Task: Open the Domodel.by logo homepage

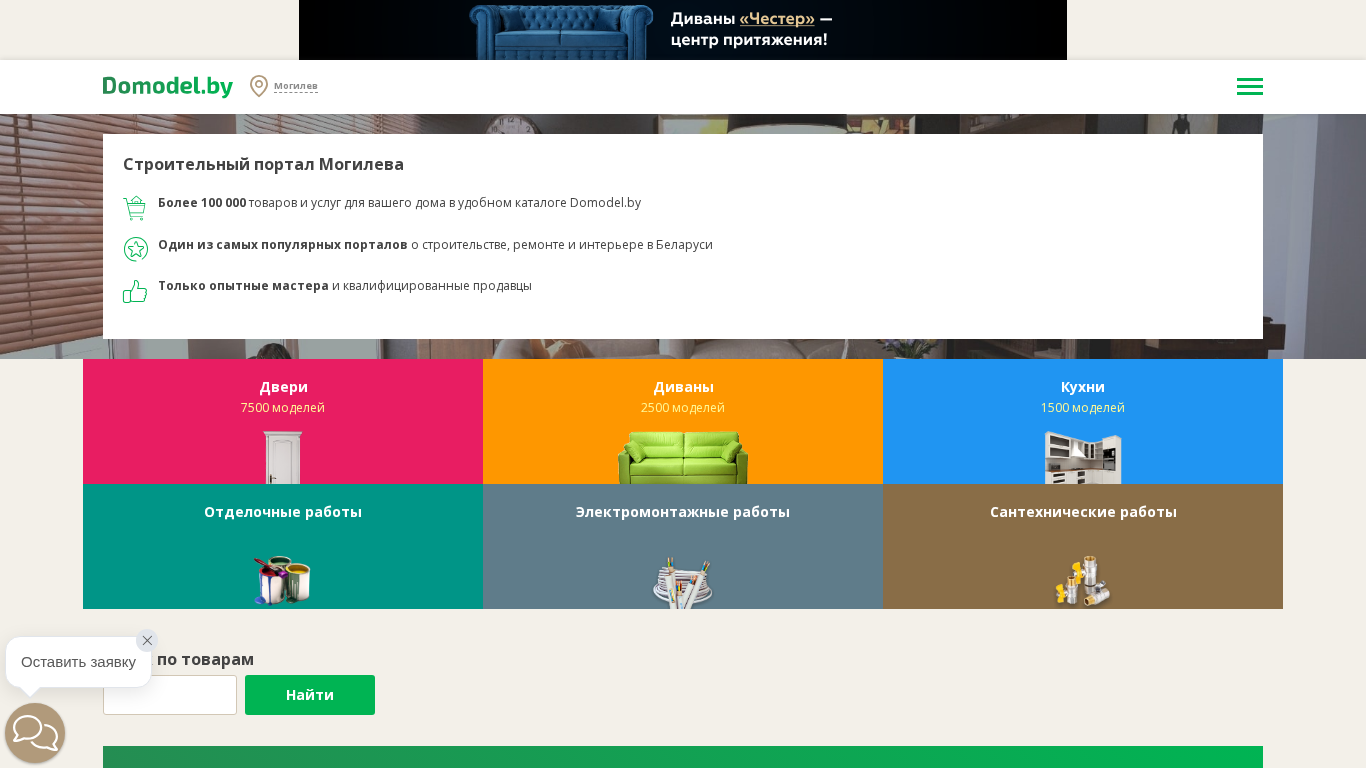Action: [168, 86]
